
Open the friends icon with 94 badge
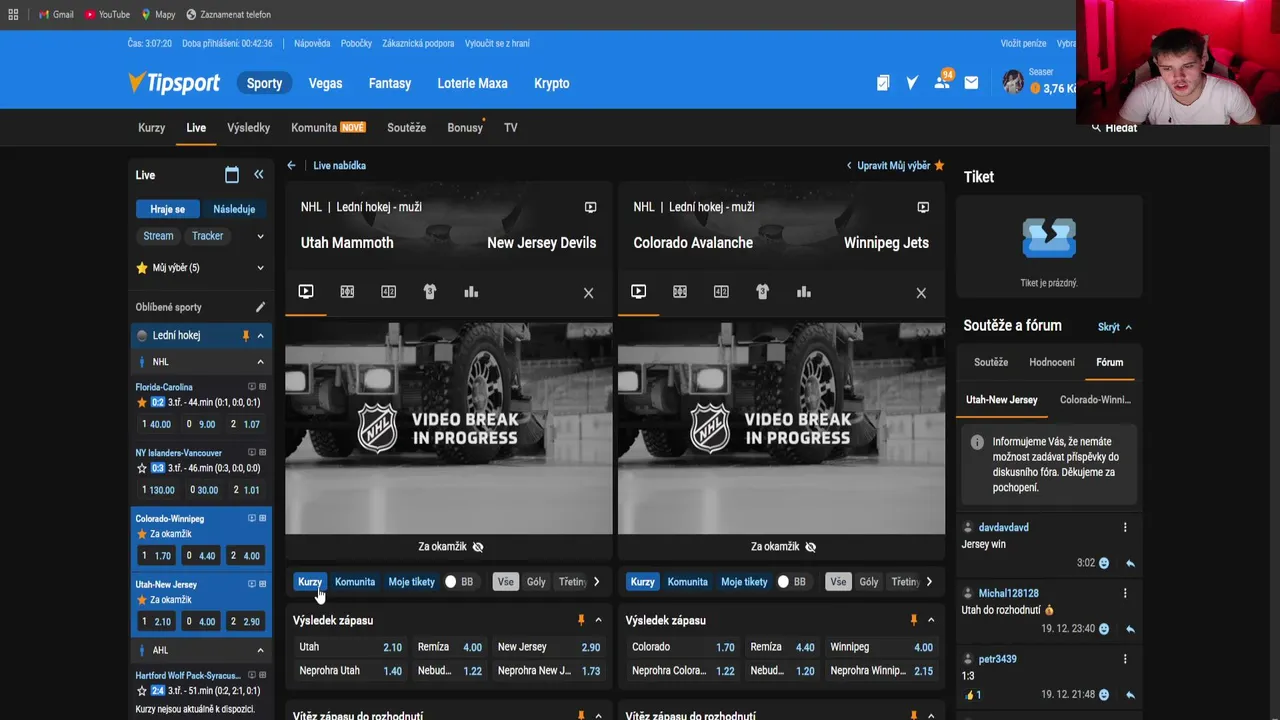(942, 82)
